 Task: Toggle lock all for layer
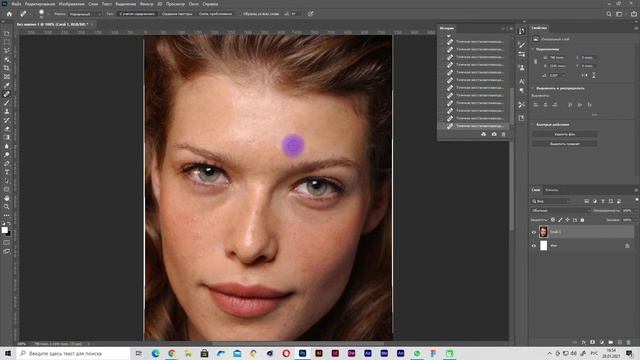582,220
